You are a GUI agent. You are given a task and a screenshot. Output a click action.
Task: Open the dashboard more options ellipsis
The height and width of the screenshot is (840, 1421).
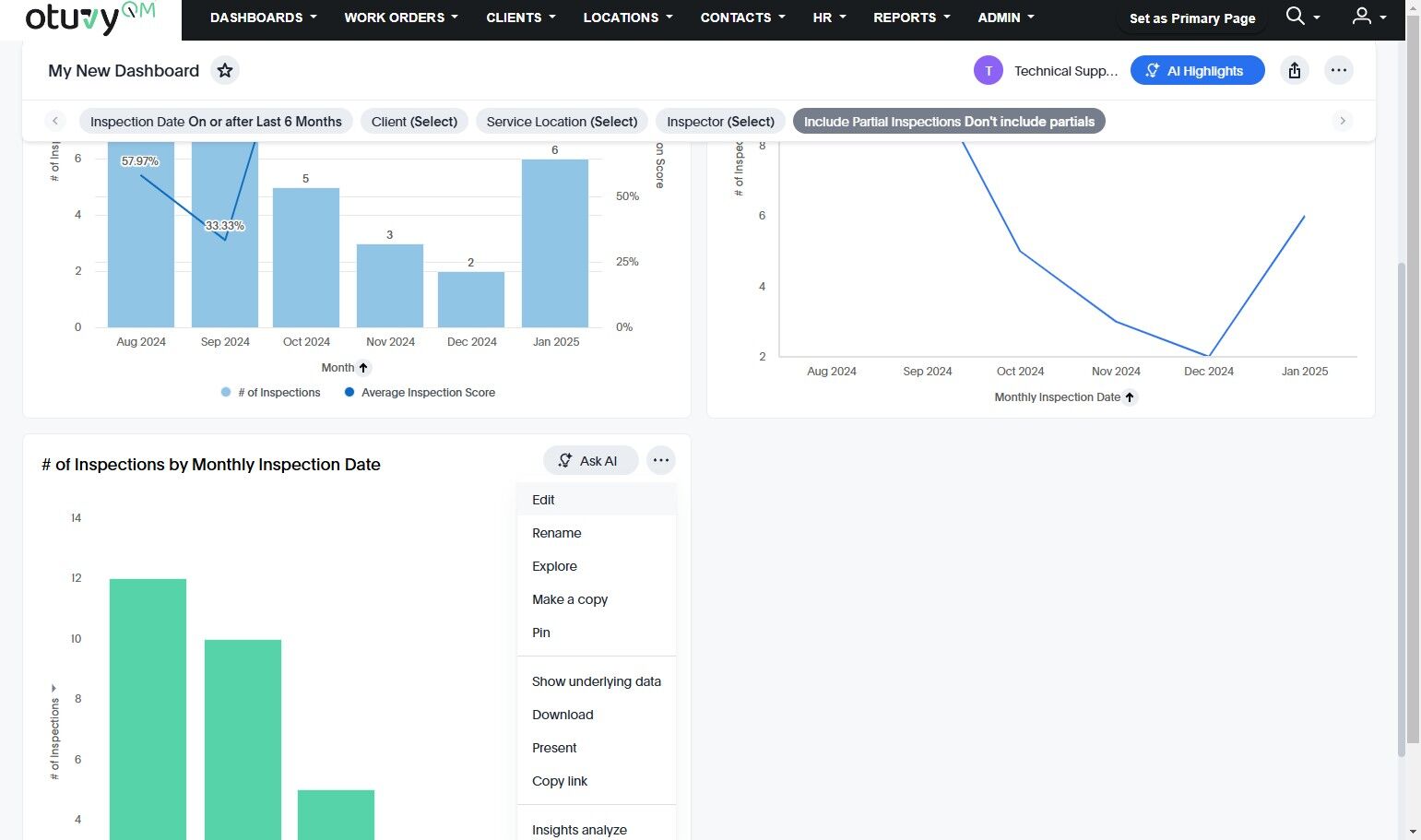(1339, 71)
